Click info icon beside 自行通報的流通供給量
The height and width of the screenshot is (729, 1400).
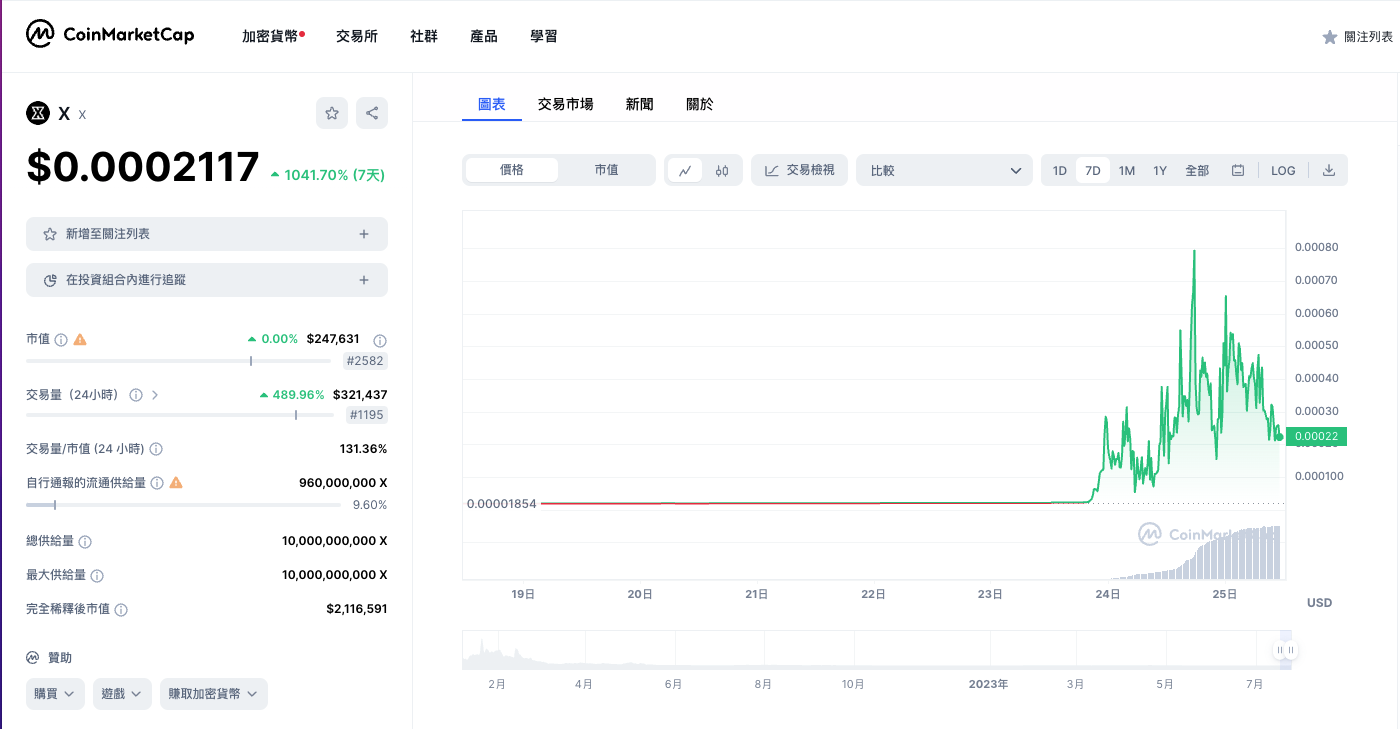pyautogui.click(x=155, y=483)
